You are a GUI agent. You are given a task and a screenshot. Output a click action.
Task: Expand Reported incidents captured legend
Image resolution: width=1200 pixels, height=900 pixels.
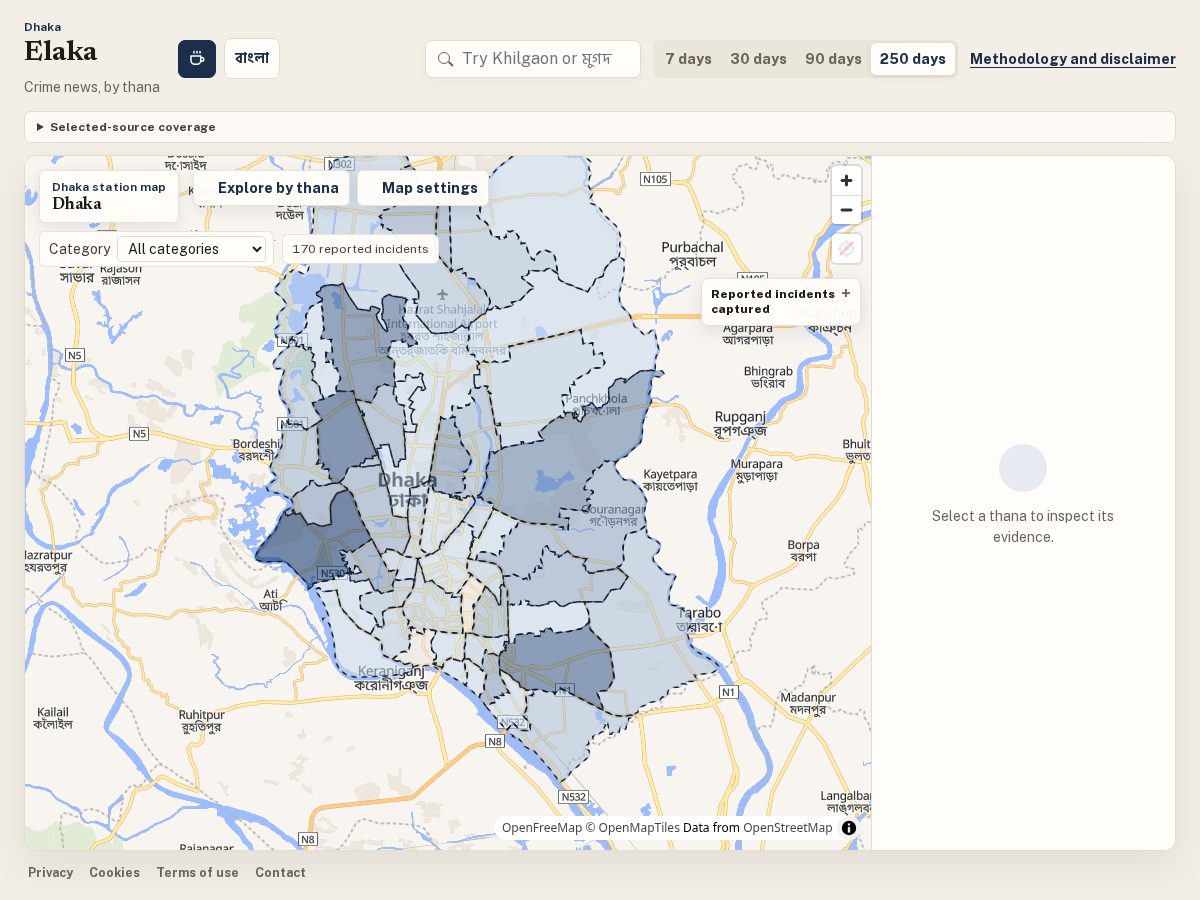click(x=781, y=301)
